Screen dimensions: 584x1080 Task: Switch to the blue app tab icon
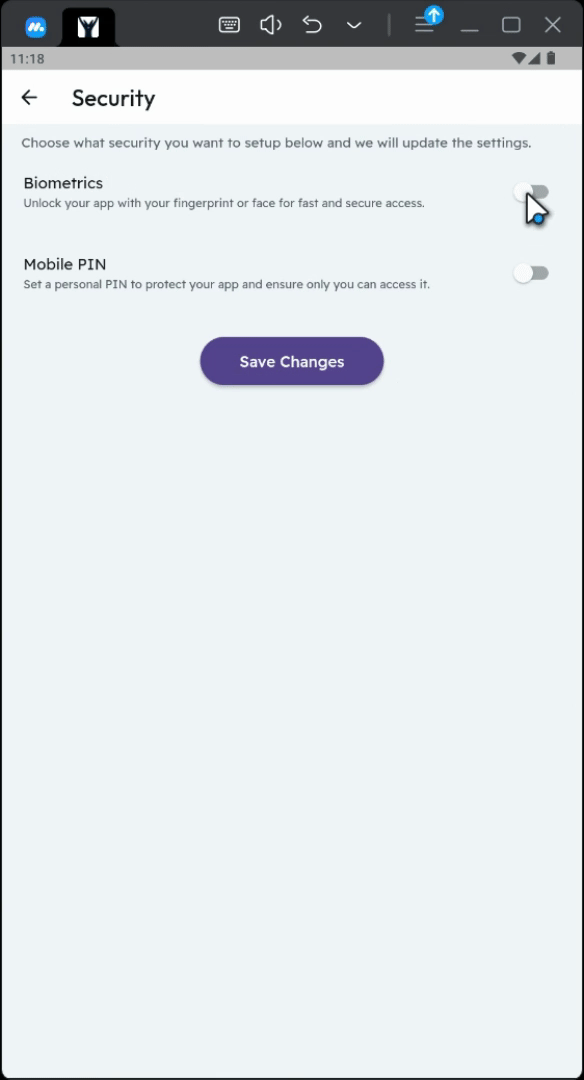[x=36, y=28]
